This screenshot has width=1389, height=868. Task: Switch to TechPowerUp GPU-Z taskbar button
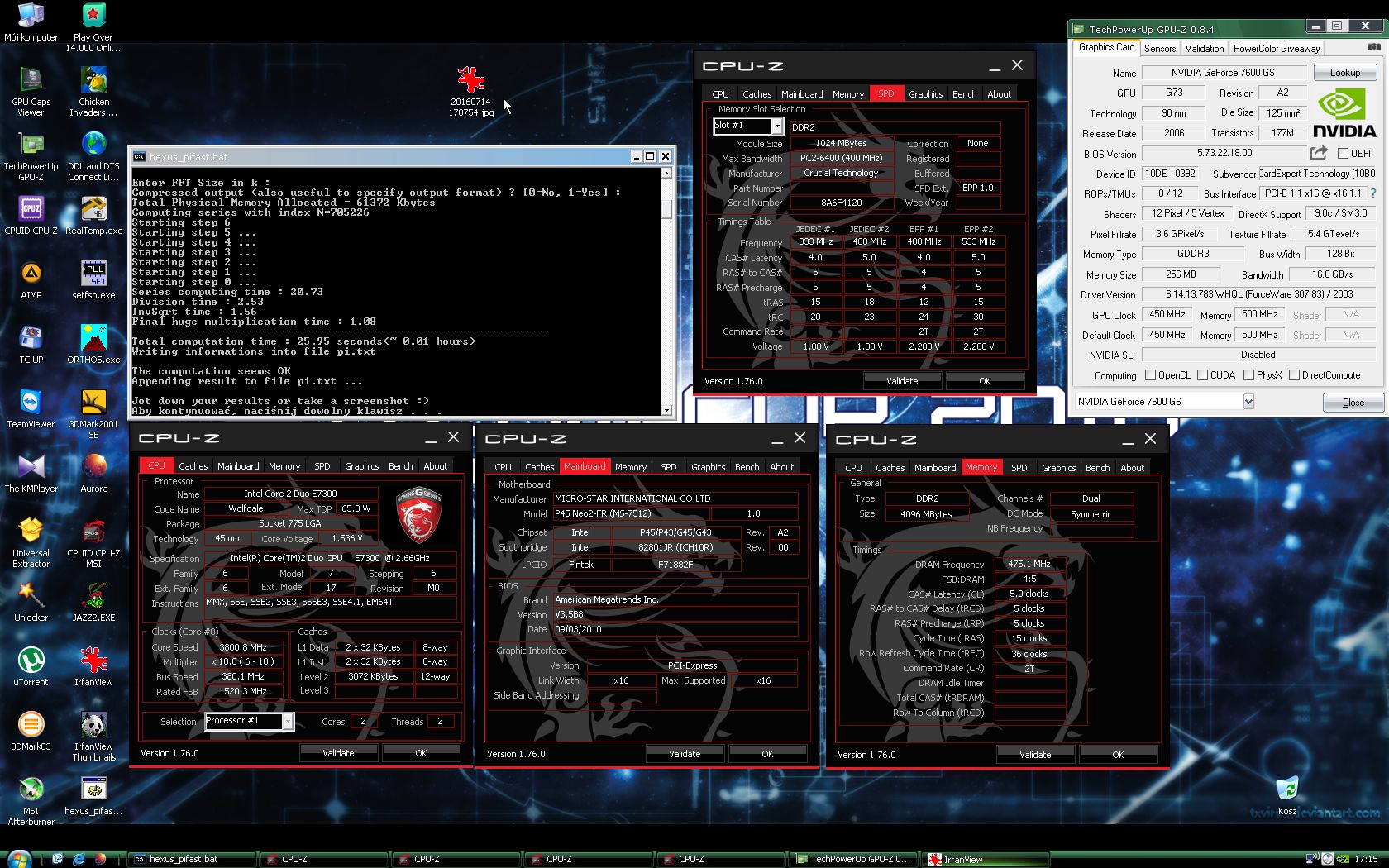[x=853, y=859]
